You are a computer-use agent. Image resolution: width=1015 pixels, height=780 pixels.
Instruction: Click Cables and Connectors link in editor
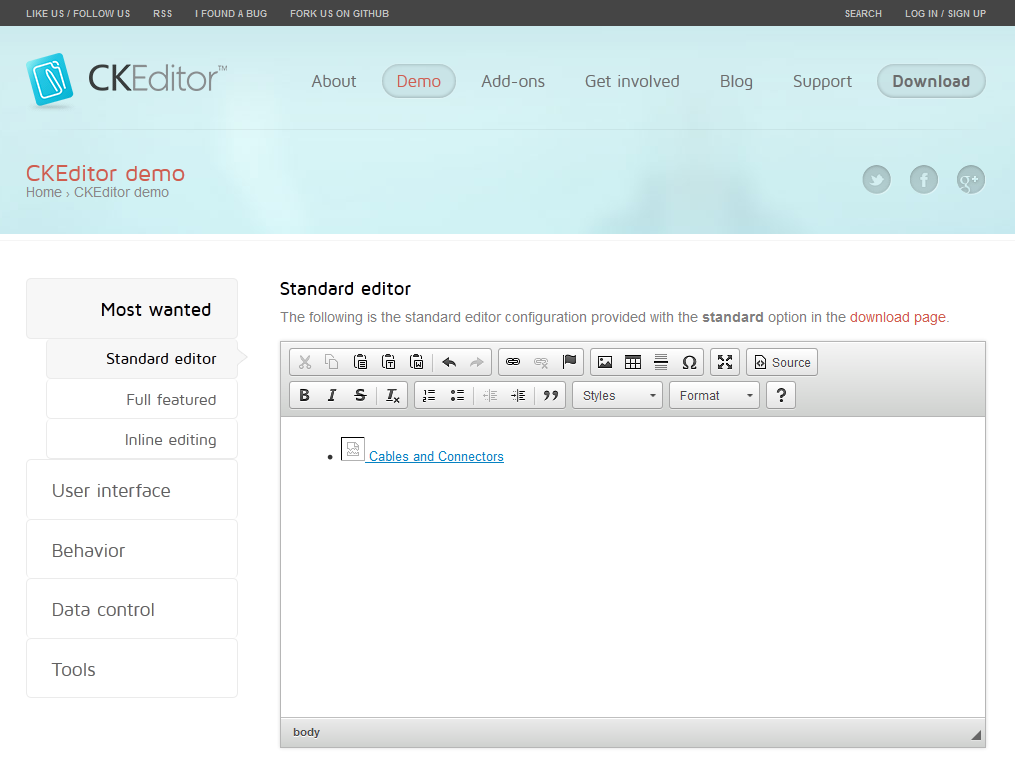pyautogui.click(x=436, y=456)
